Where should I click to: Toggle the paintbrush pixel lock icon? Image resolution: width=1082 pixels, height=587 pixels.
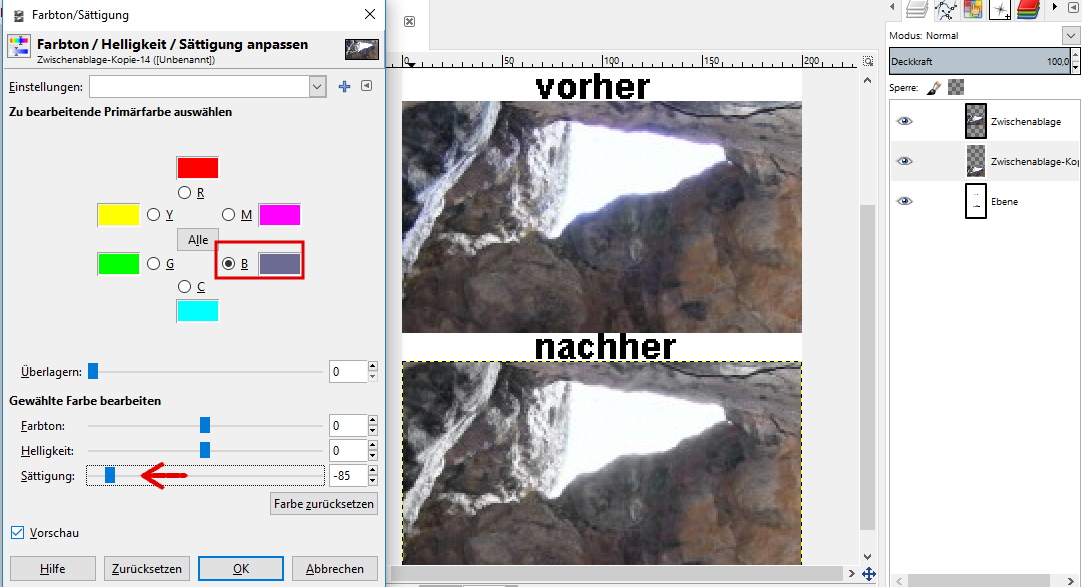pyautogui.click(x=933, y=88)
